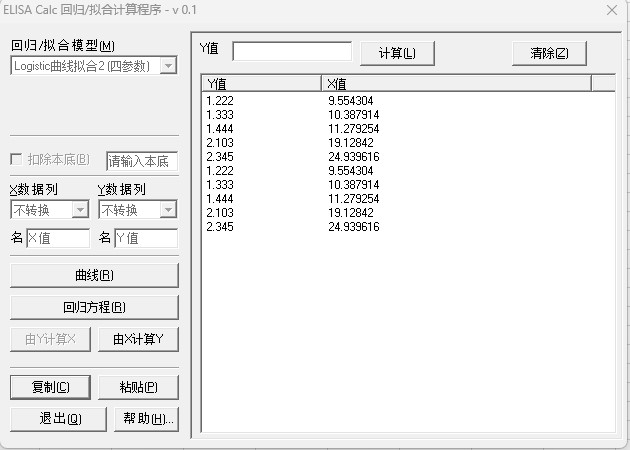Screen dimensions: 630x450
Task: Select the 由Y计算X mode button
Action: point(50,339)
